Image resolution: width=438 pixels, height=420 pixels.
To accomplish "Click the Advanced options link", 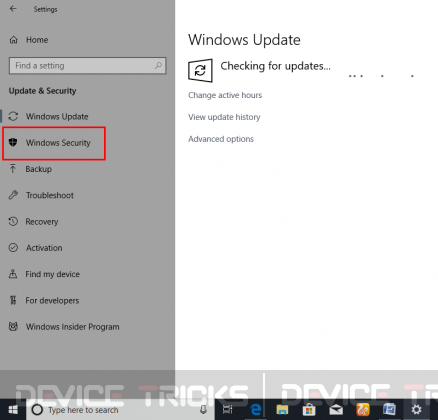I will pyautogui.click(x=221, y=139).
